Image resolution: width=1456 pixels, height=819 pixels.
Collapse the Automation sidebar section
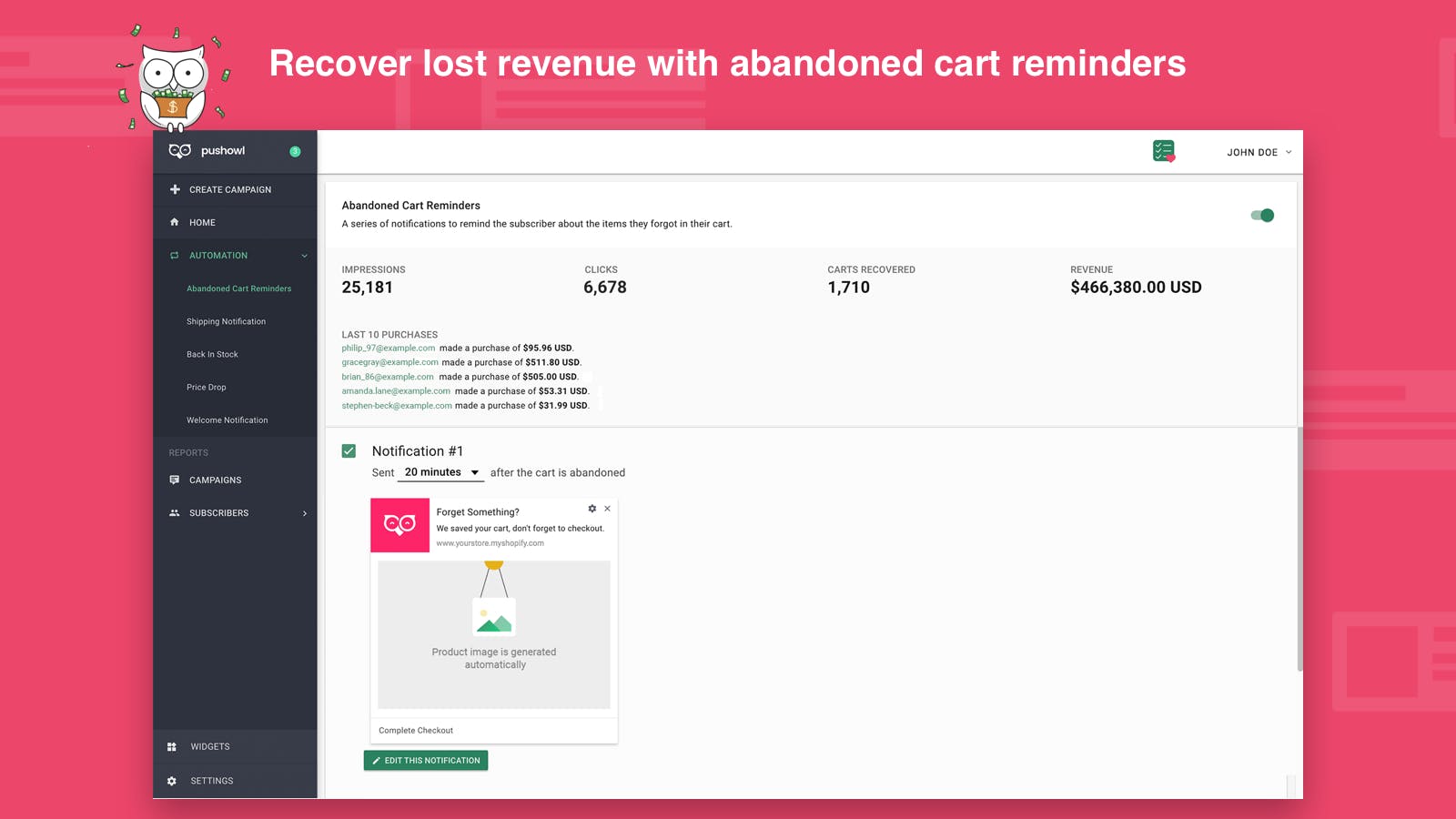tap(305, 256)
